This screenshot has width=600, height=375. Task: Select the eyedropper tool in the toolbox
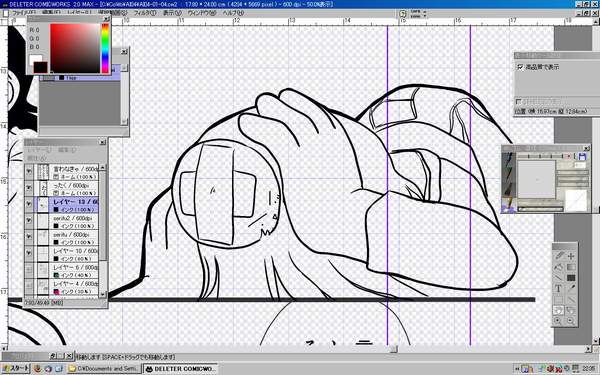[571, 289]
